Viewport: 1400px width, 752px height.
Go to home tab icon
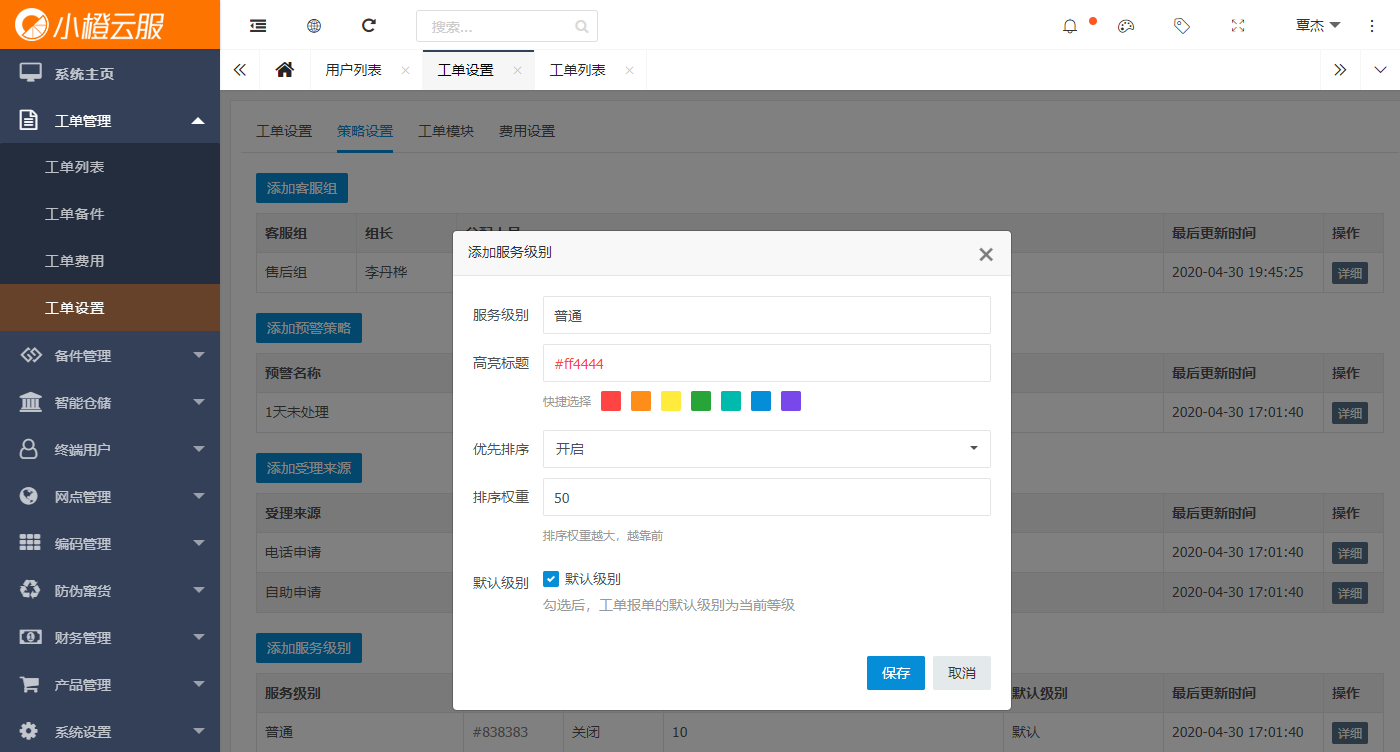click(285, 70)
